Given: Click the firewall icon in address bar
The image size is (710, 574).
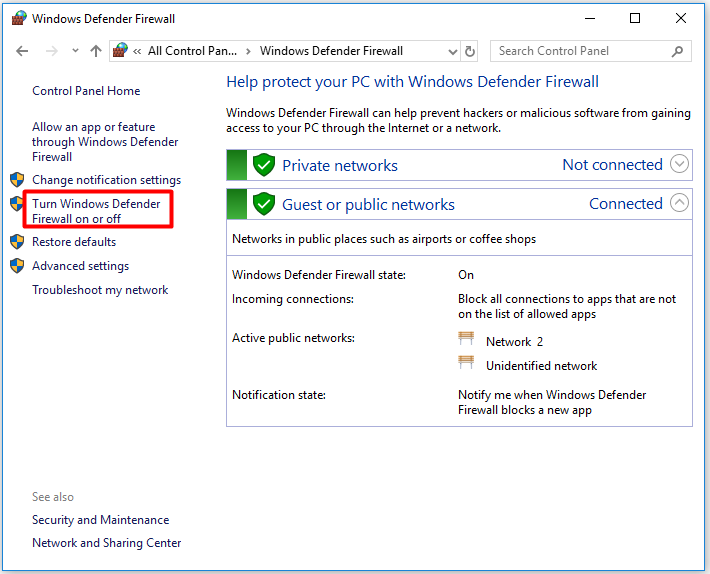Looking at the screenshot, I should (x=120, y=50).
